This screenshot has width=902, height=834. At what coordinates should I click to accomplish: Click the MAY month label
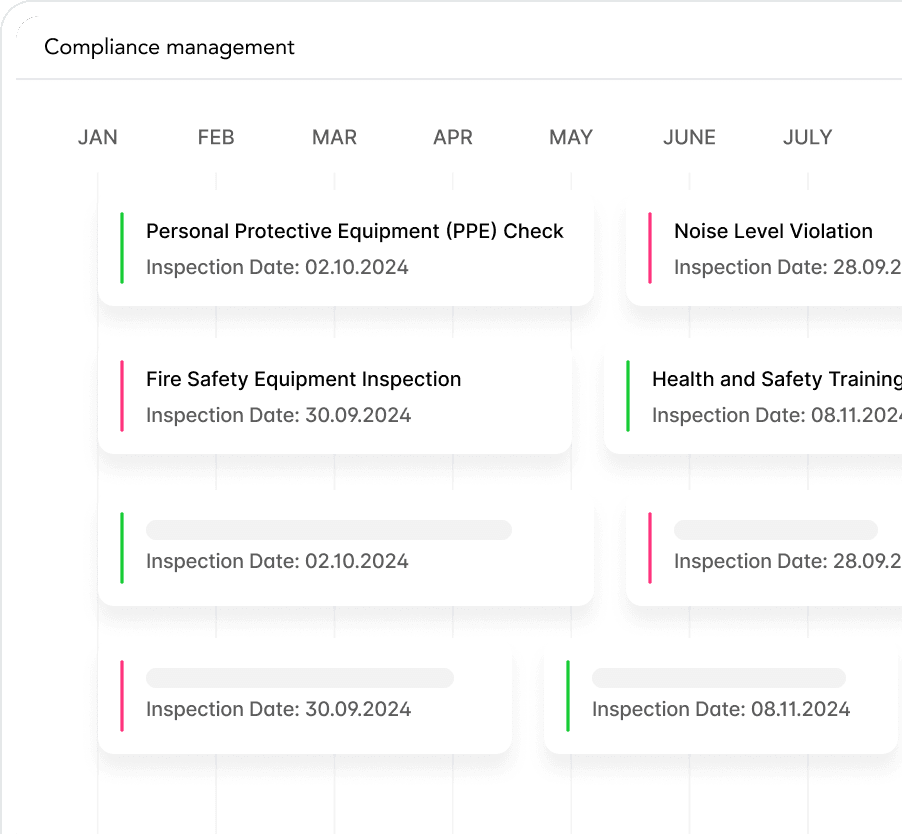[x=571, y=137]
